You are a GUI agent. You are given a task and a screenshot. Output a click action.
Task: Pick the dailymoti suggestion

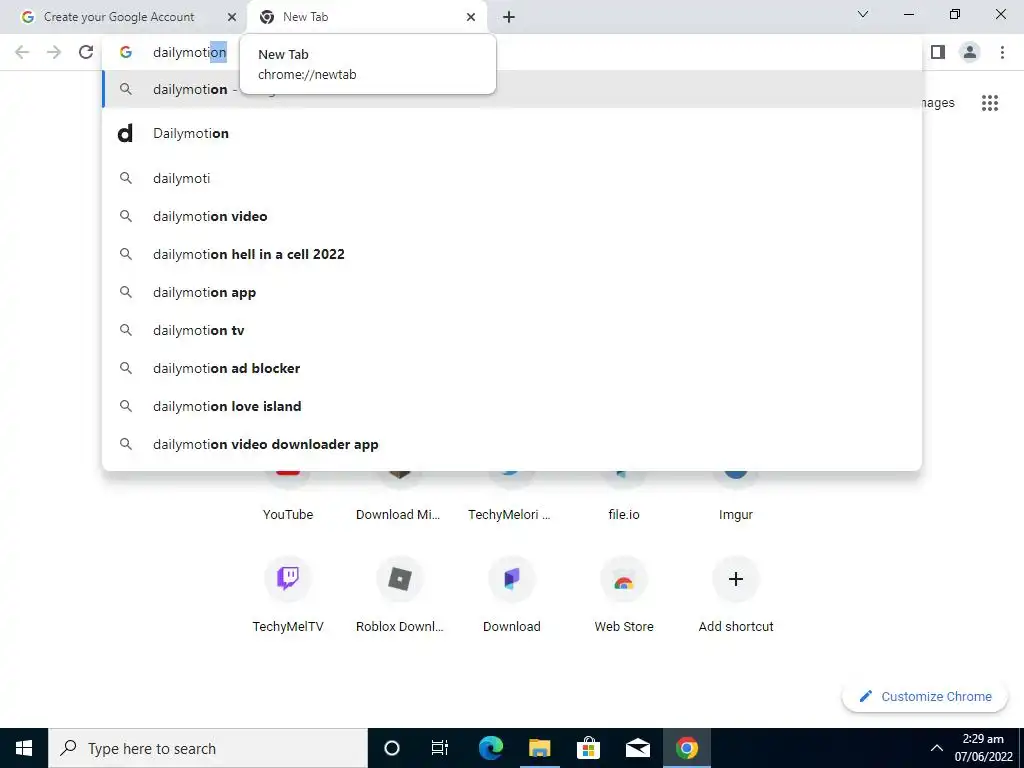tap(512, 178)
